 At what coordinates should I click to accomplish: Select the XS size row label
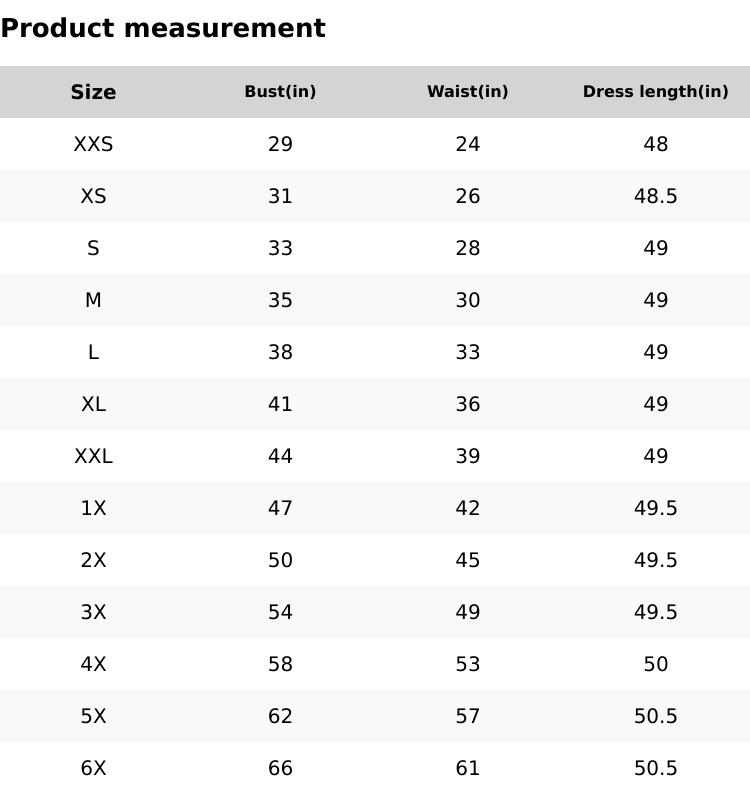pyautogui.click(x=93, y=196)
